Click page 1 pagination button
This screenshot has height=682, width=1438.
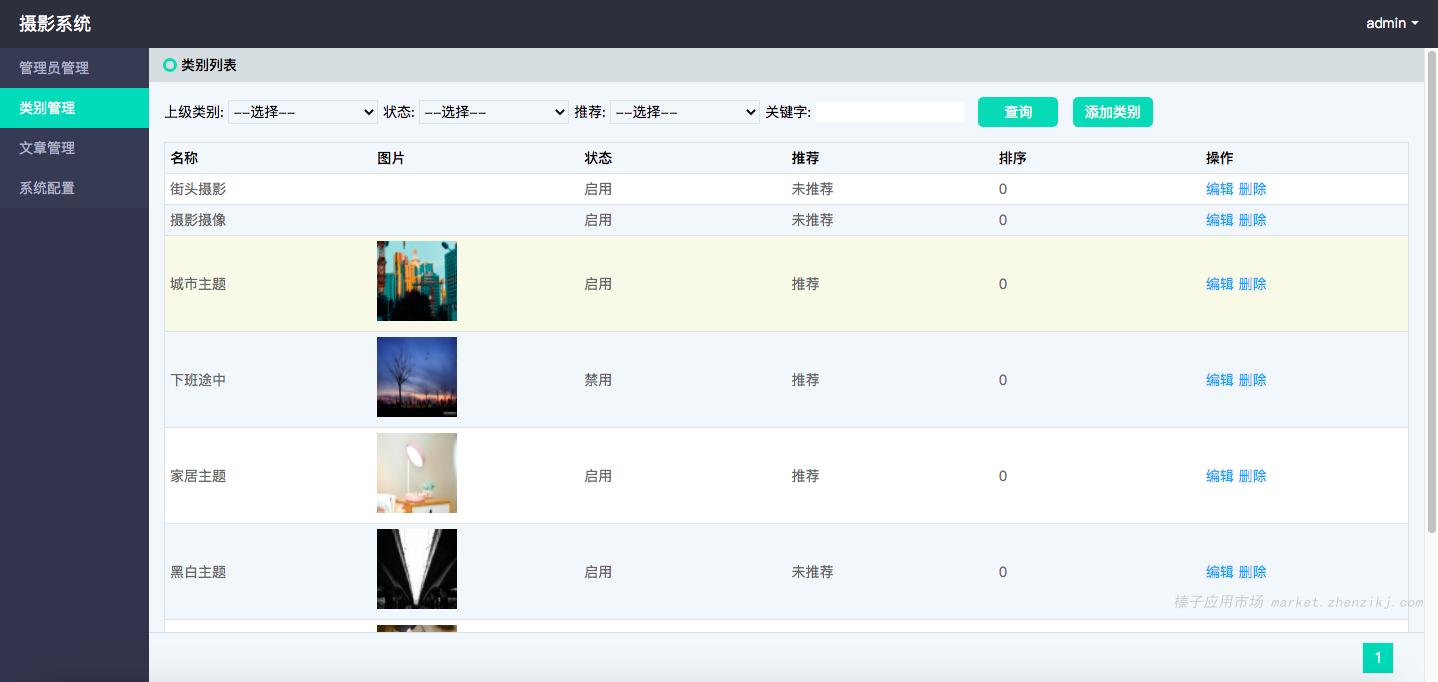point(1377,657)
